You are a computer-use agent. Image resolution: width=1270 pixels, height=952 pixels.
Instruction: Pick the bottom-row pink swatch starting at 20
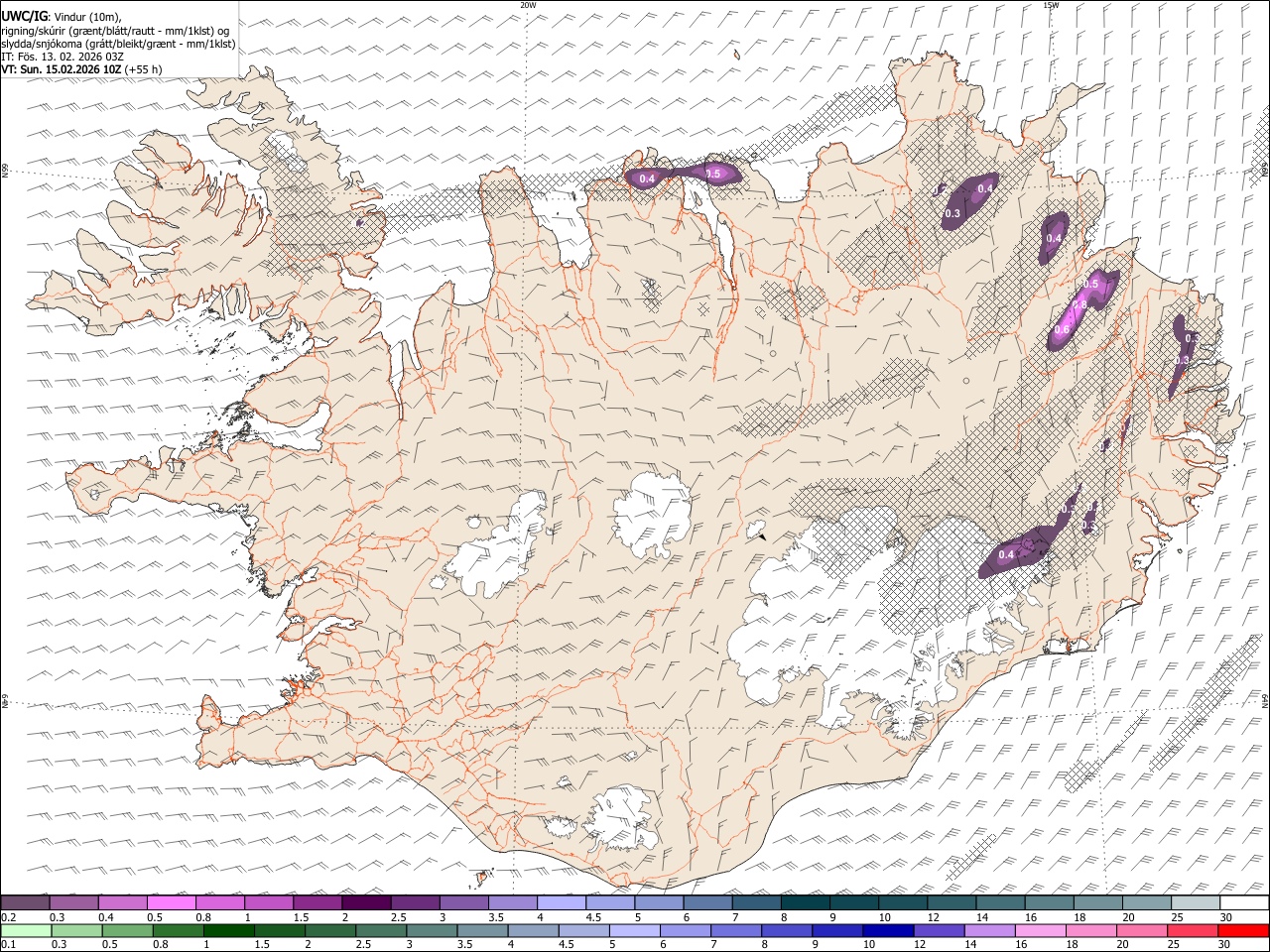tap(1142, 930)
